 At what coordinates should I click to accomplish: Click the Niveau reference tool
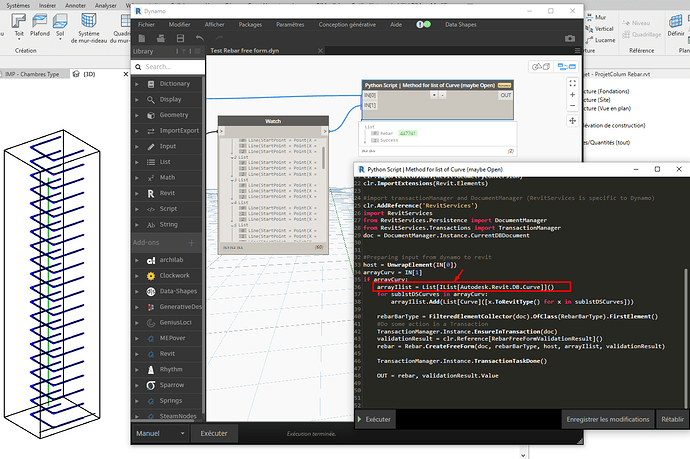click(x=636, y=23)
